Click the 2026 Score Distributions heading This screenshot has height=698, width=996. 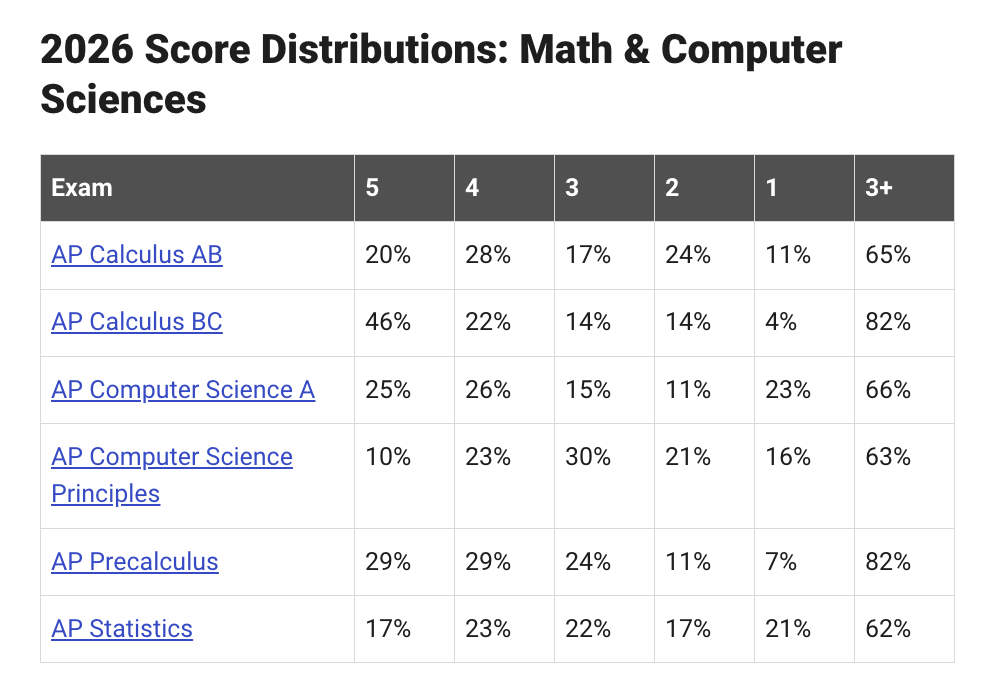[441, 74]
